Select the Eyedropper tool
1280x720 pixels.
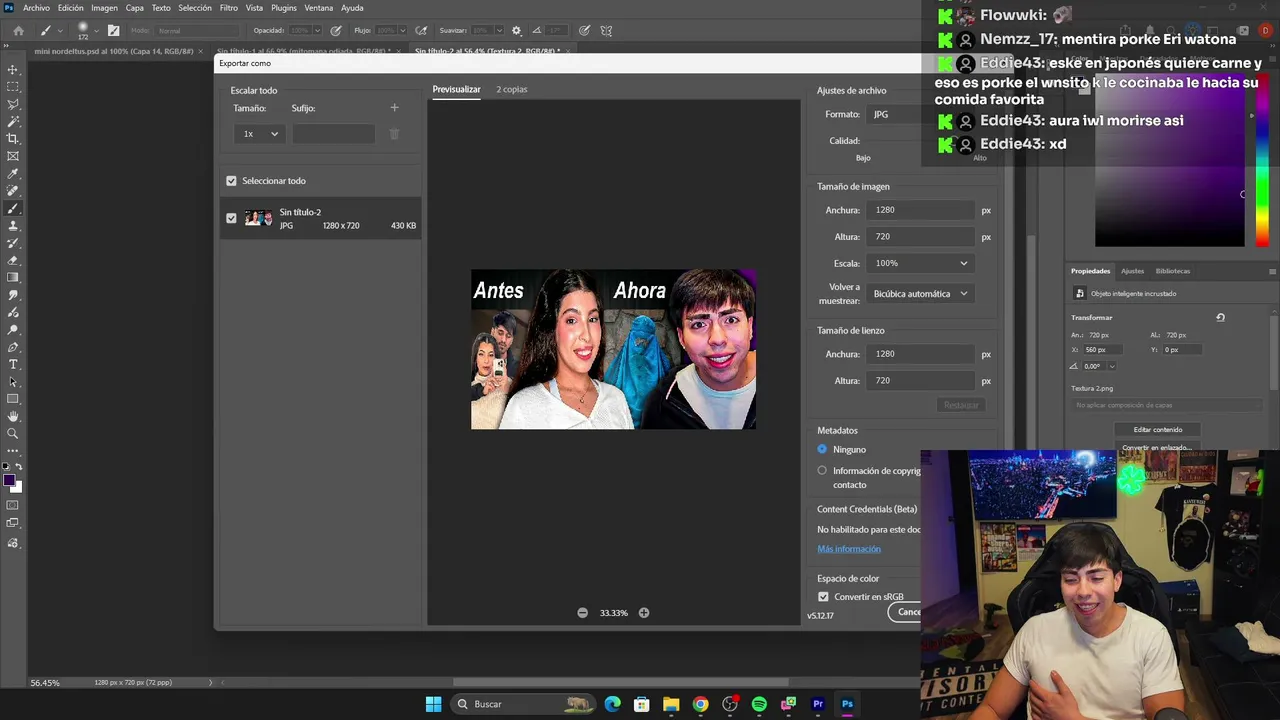point(13,174)
